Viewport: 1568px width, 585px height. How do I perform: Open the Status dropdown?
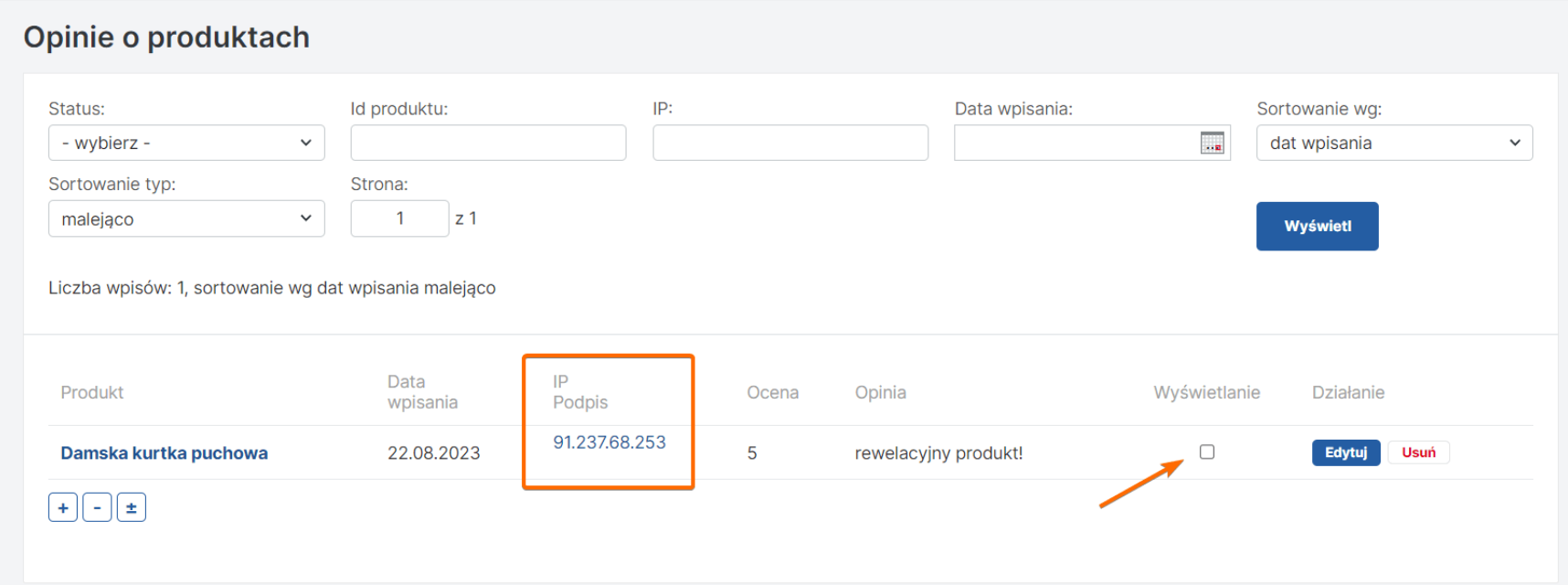[x=186, y=143]
